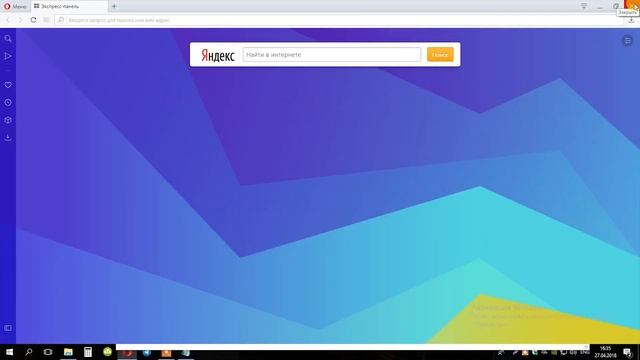Click the magnifier icon inside the address bar
The height and width of the screenshot is (360, 640).
click(61, 20)
